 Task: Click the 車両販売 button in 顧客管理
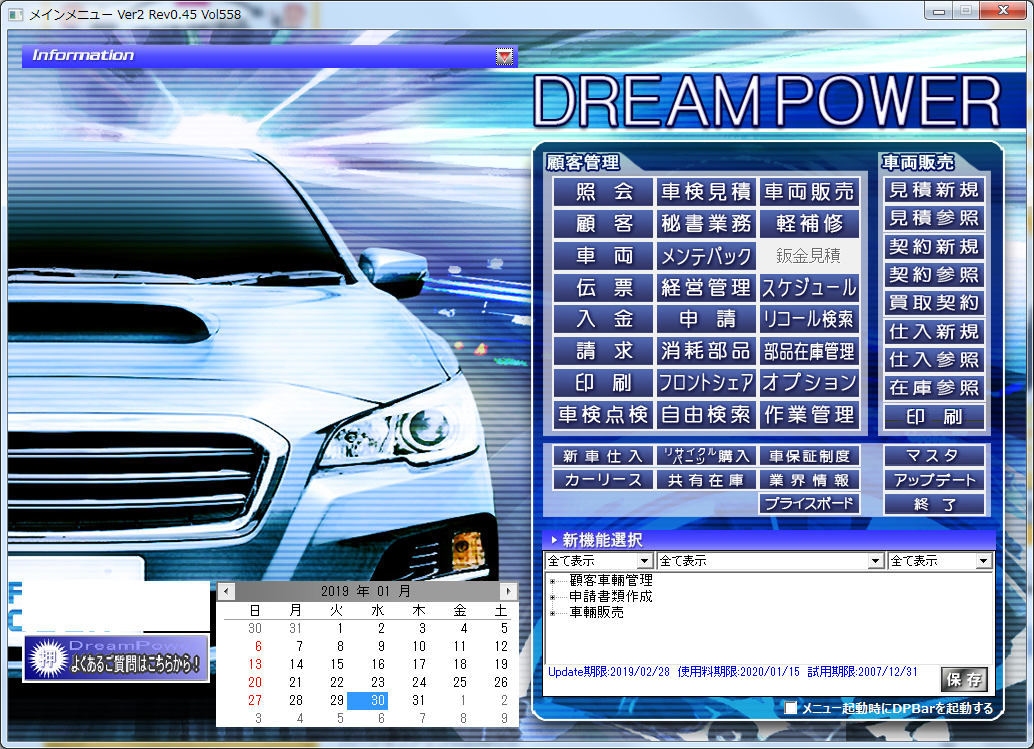coord(809,192)
